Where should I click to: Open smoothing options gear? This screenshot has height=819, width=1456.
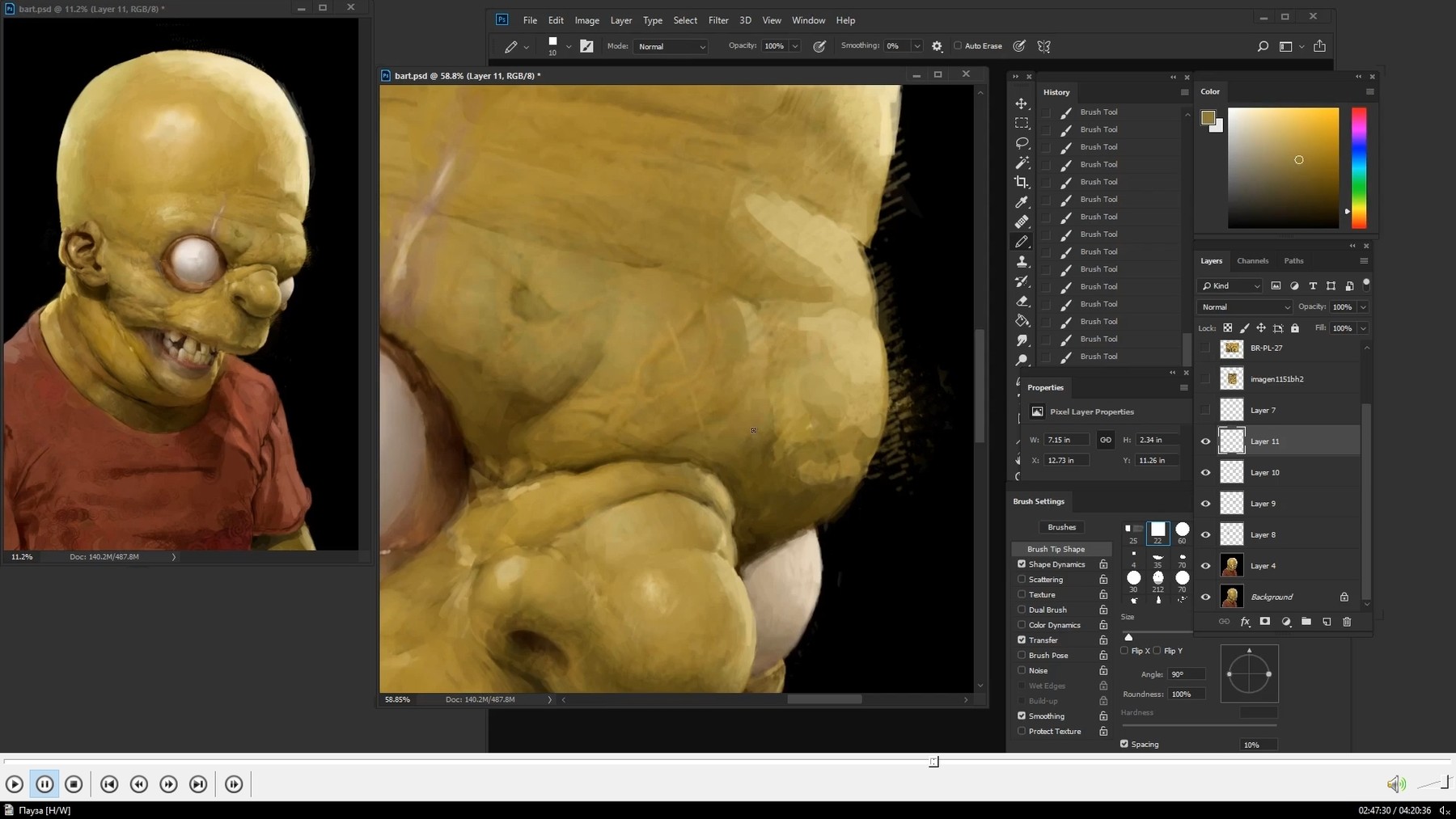[937, 46]
